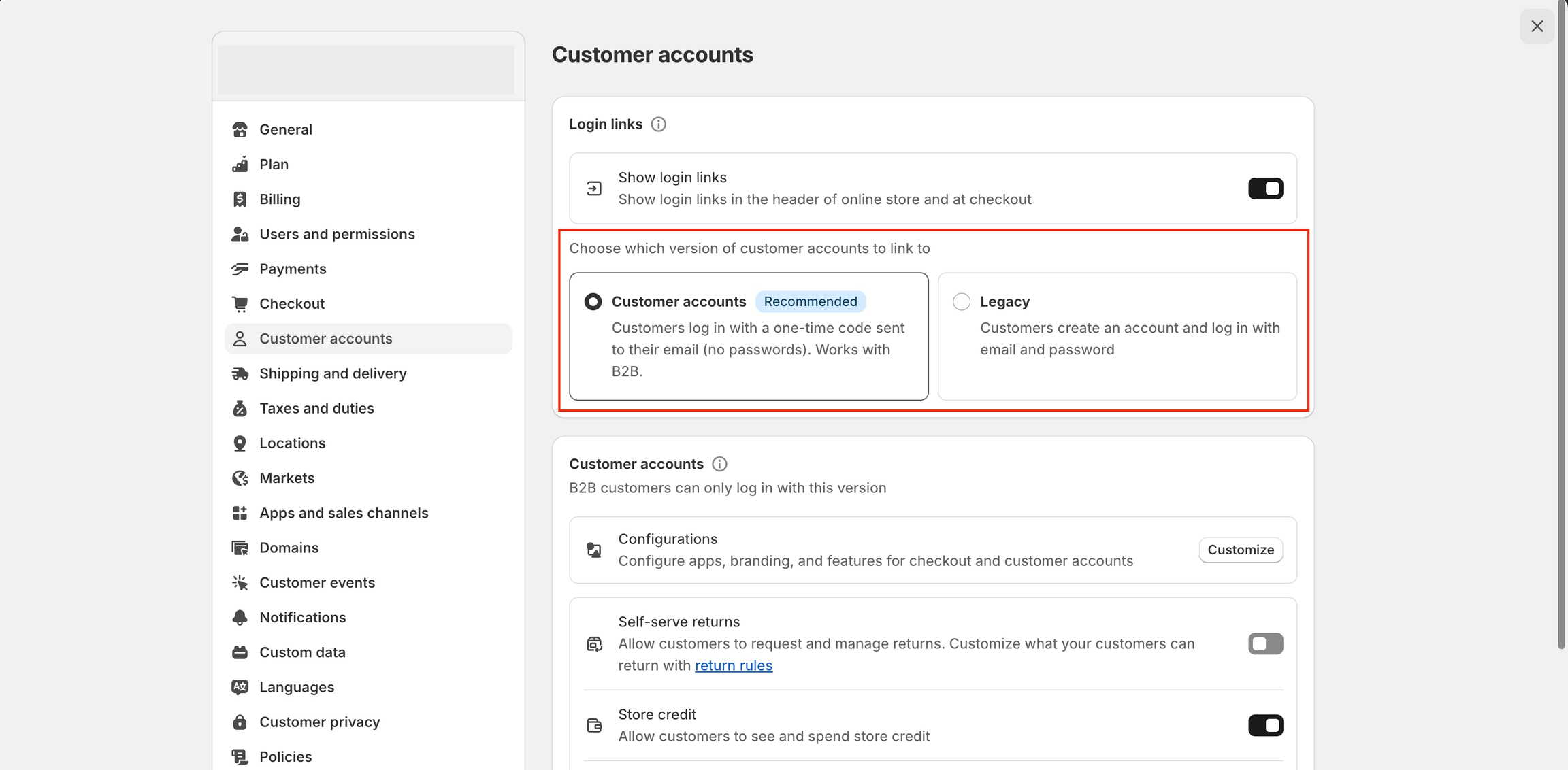Click the Checkout cart icon
1568x770 pixels.
point(240,304)
